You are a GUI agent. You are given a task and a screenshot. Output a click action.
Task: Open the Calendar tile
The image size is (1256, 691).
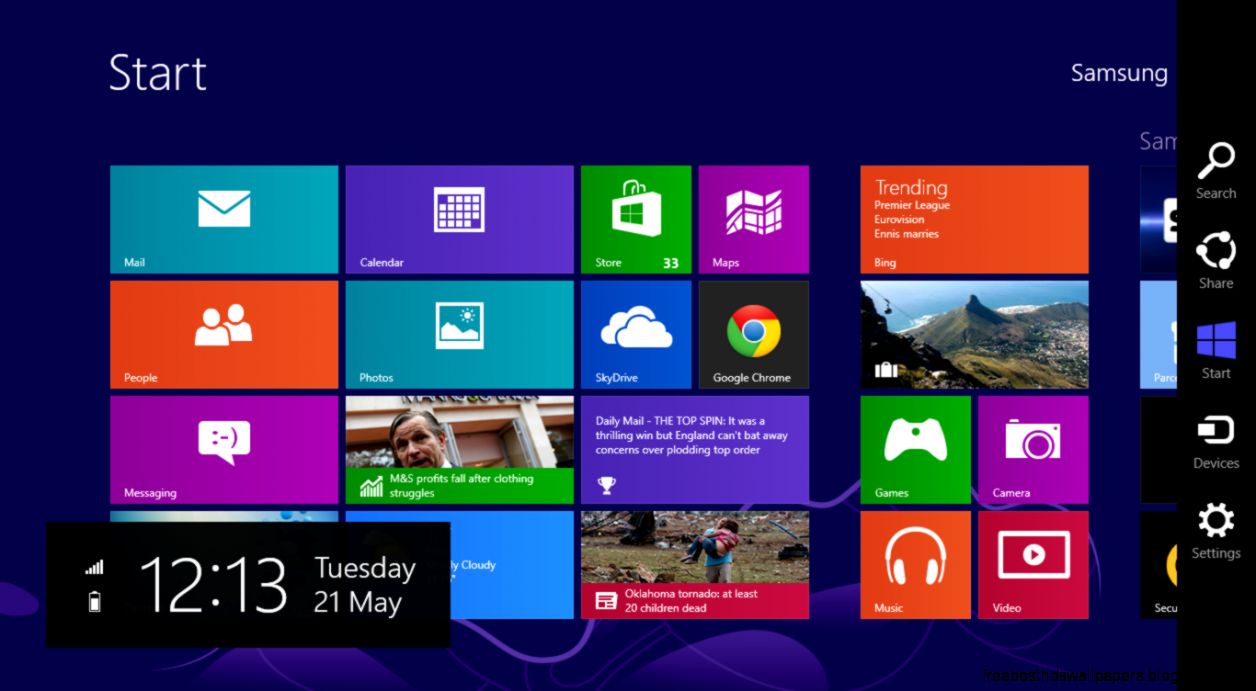click(x=459, y=219)
